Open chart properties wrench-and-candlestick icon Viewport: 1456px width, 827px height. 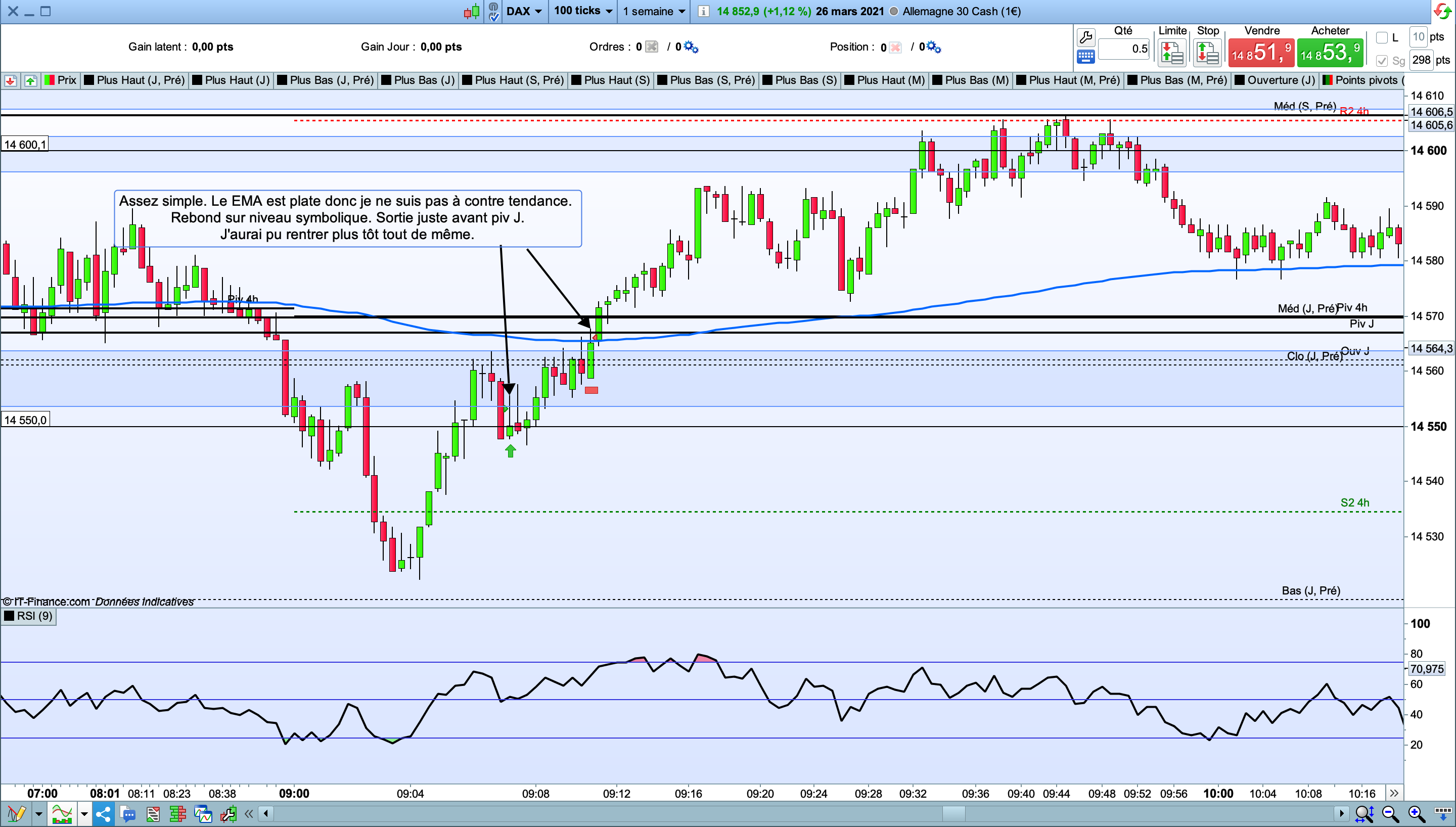pos(229,813)
